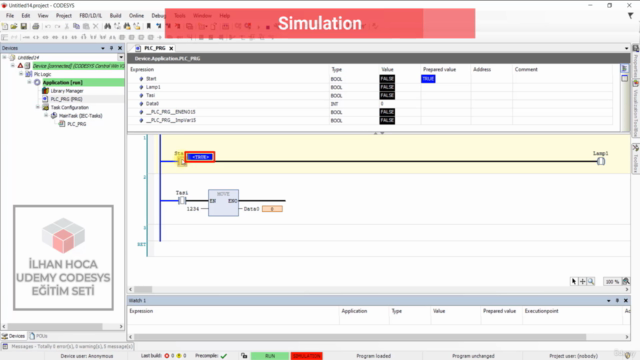Screen dimensions: 640x360
Task: Open the Watch 1 panel dropdown arrow
Action: coord(609,300)
